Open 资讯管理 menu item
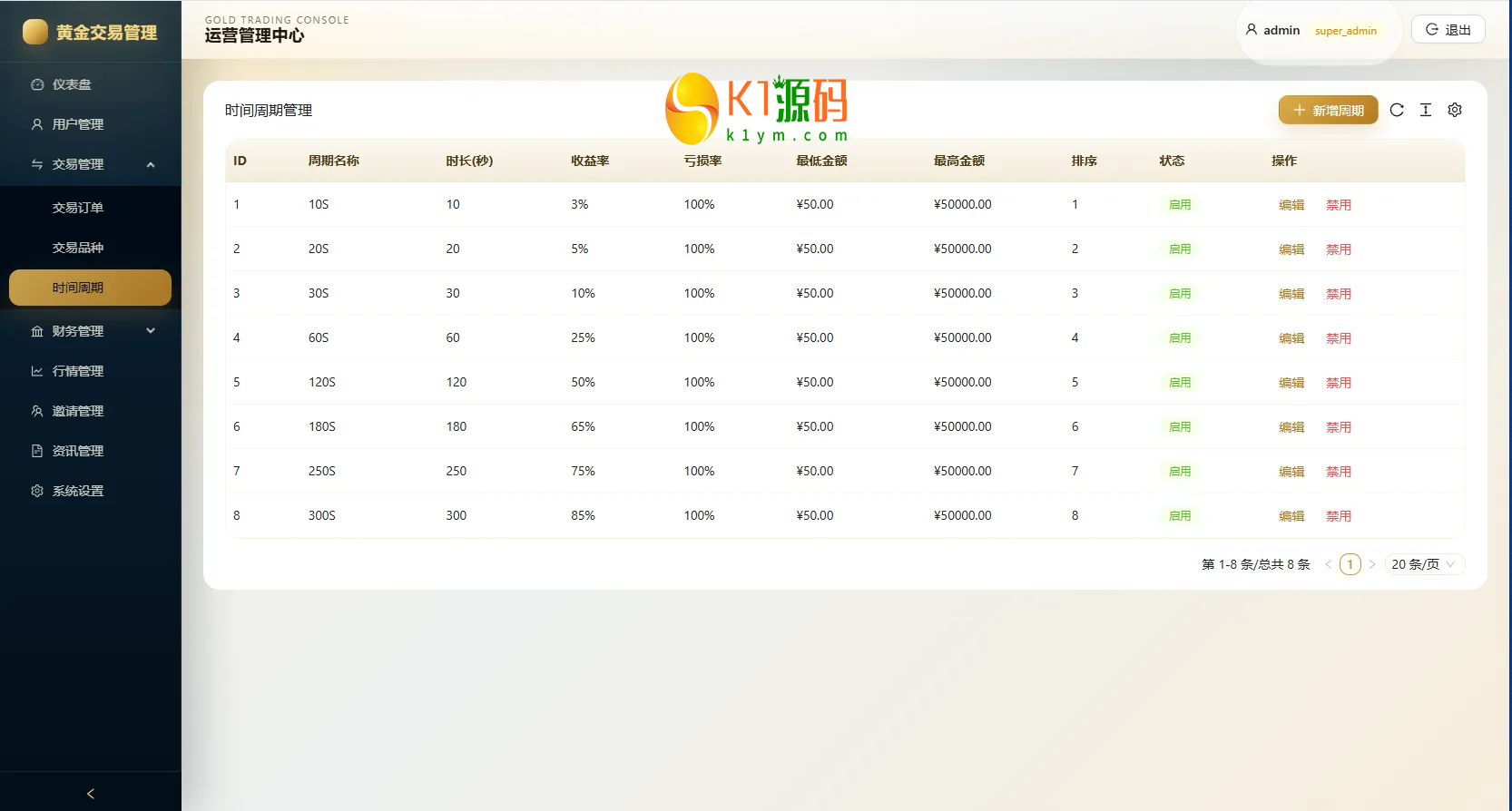 [x=91, y=451]
